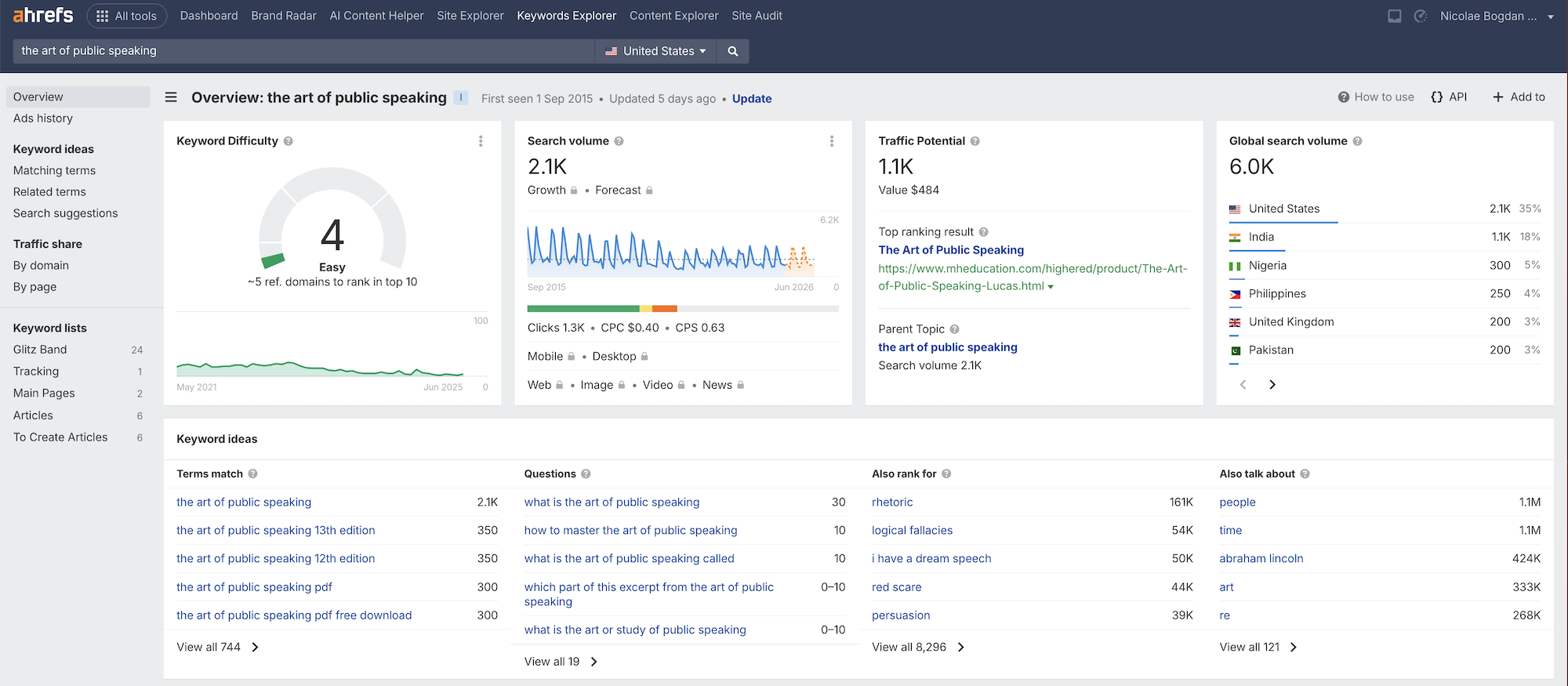The image size is (1568, 686).
Task: Select Ads history in sidebar
Action: click(43, 118)
